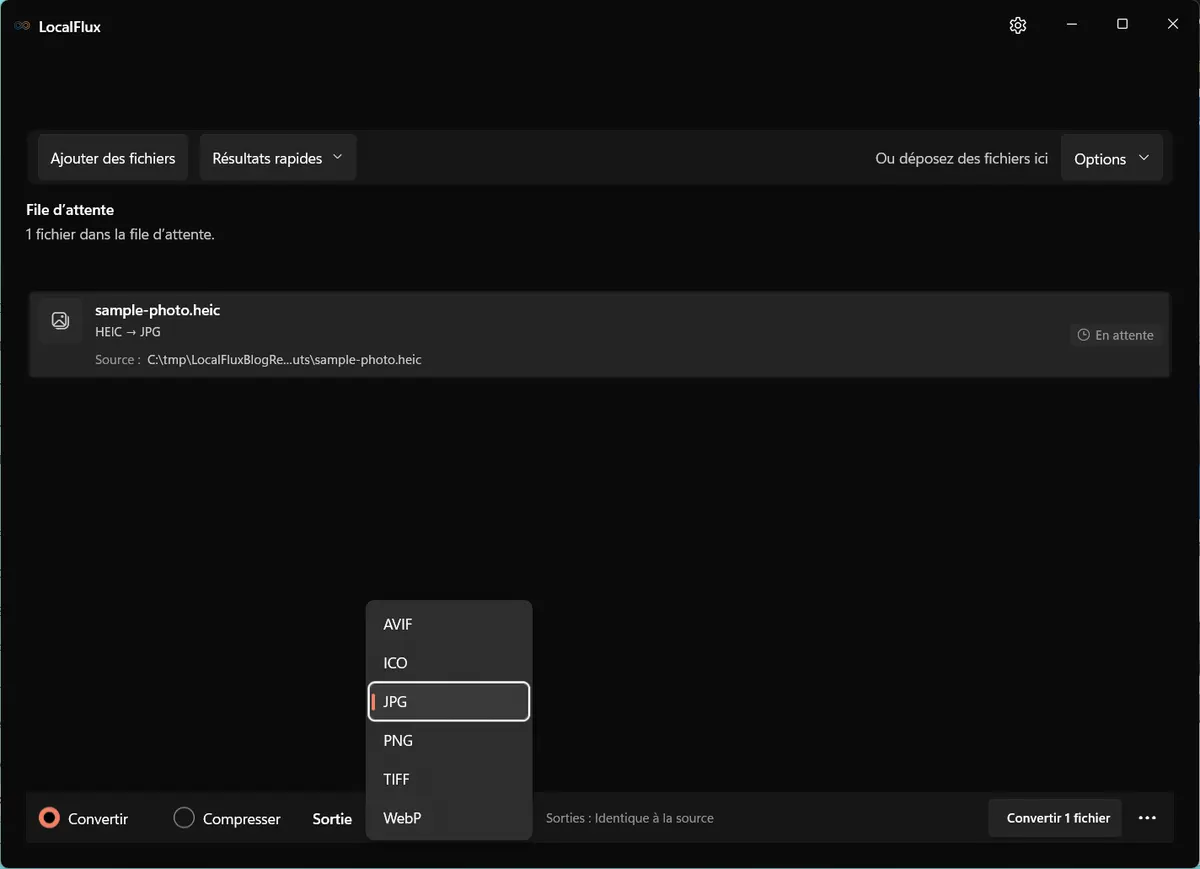Click the Sortie label
This screenshot has width=1200, height=869.
pos(332,818)
